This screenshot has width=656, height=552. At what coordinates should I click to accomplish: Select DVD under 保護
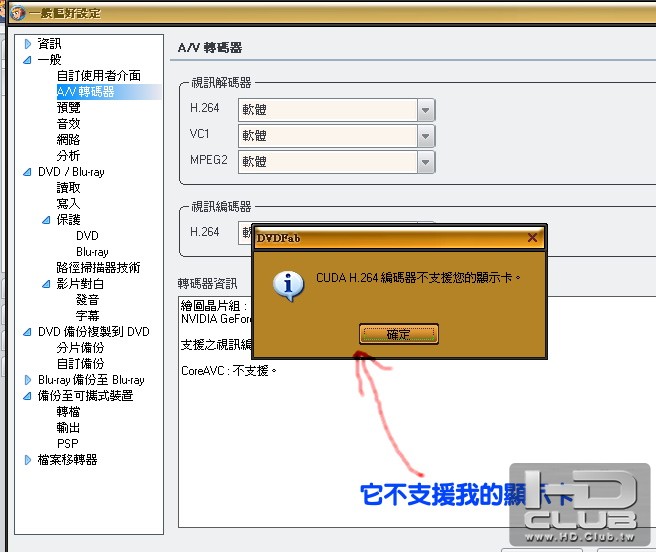pos(87,236)
